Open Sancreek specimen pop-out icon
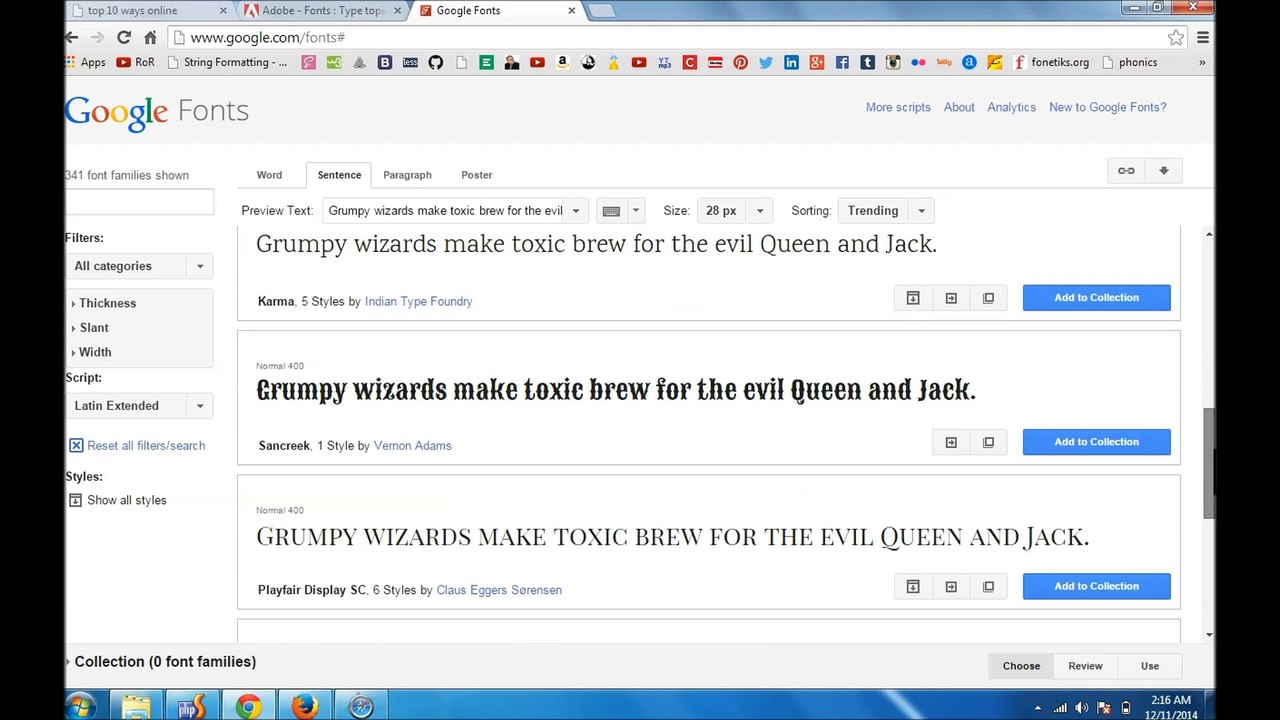Viewport: 1280px width, 720px height. pos(951,442)
